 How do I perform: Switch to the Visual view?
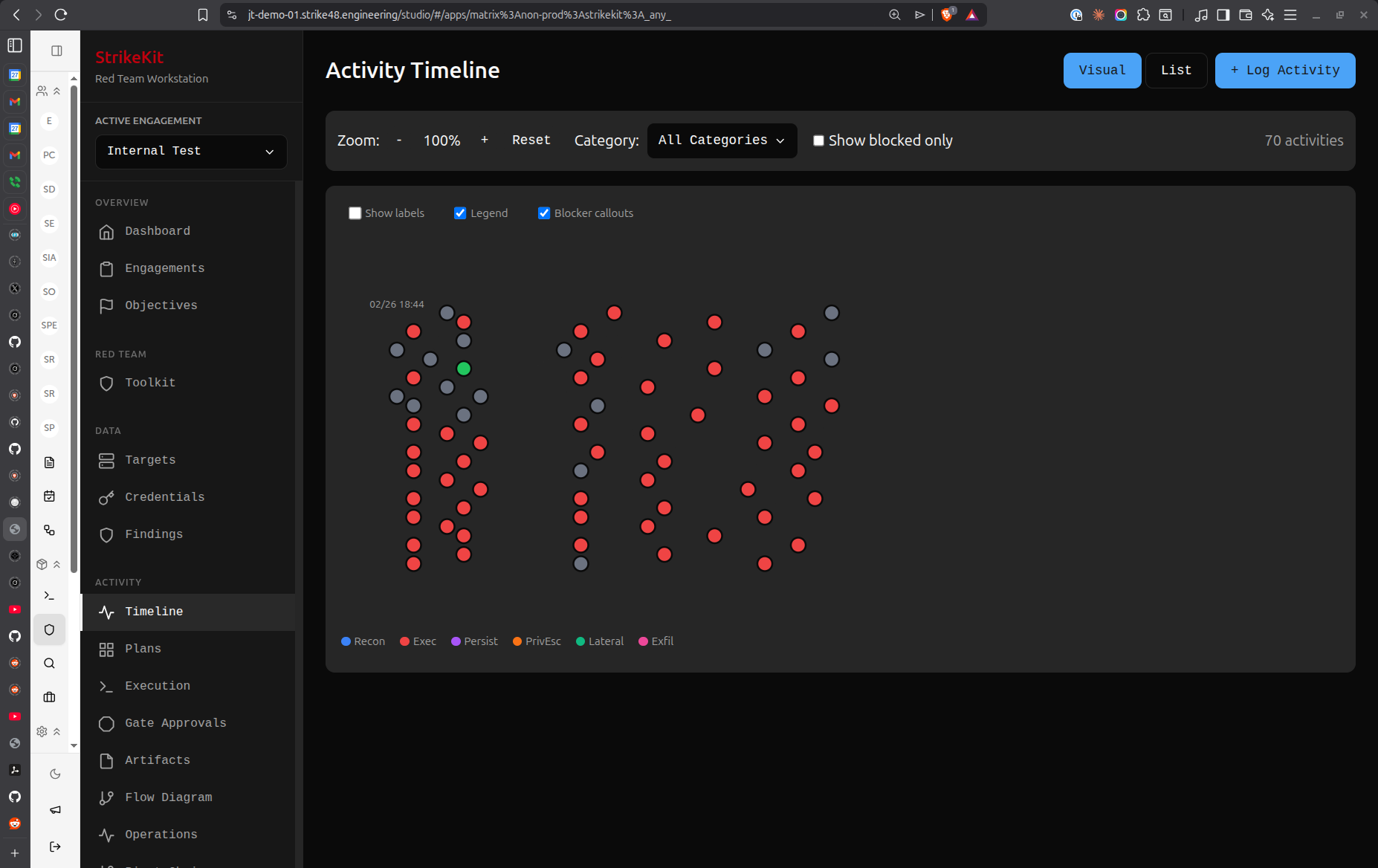[1102, 71]
